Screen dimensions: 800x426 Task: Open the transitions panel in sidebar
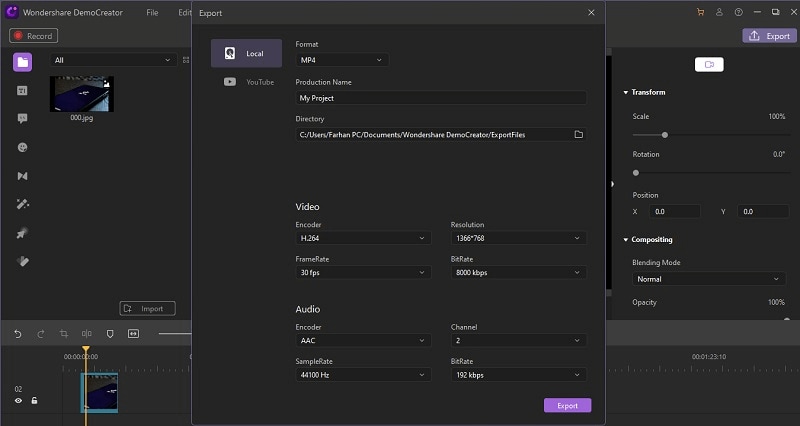[x=22, y=175]
